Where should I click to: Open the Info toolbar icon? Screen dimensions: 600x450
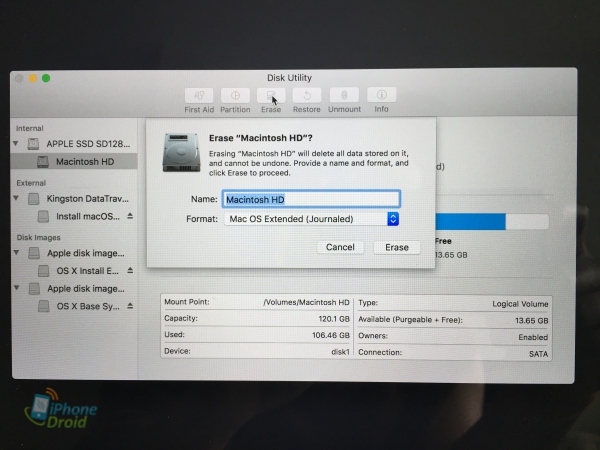[381, 95]
